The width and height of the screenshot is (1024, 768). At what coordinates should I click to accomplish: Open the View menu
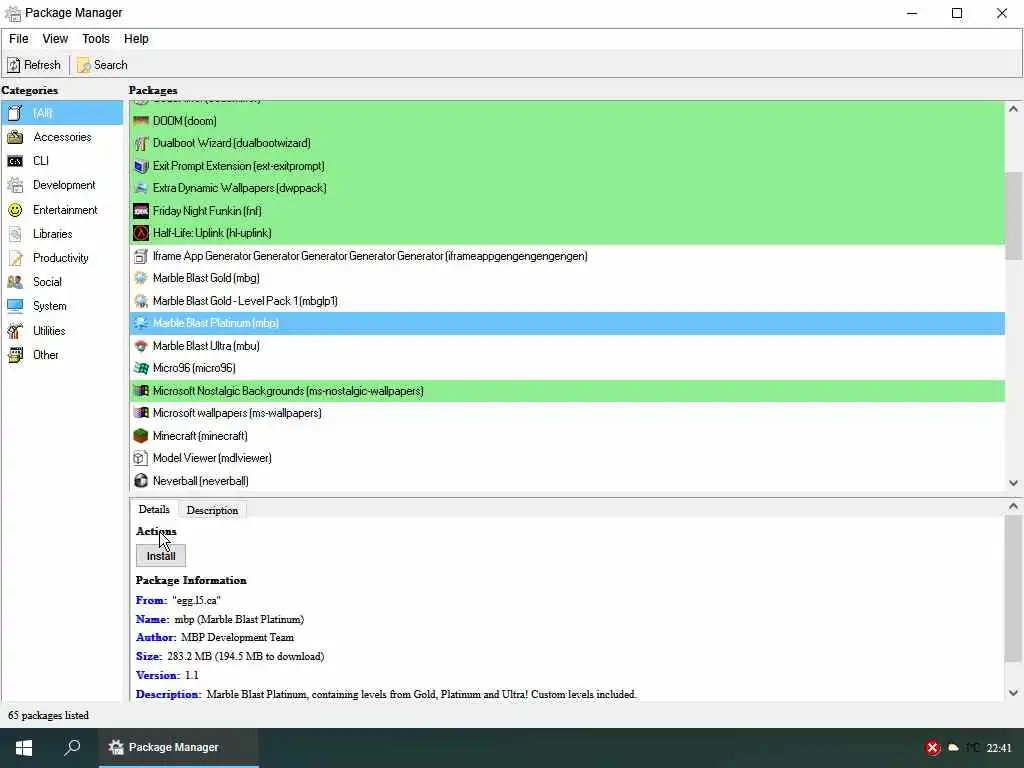click(55, 39)
